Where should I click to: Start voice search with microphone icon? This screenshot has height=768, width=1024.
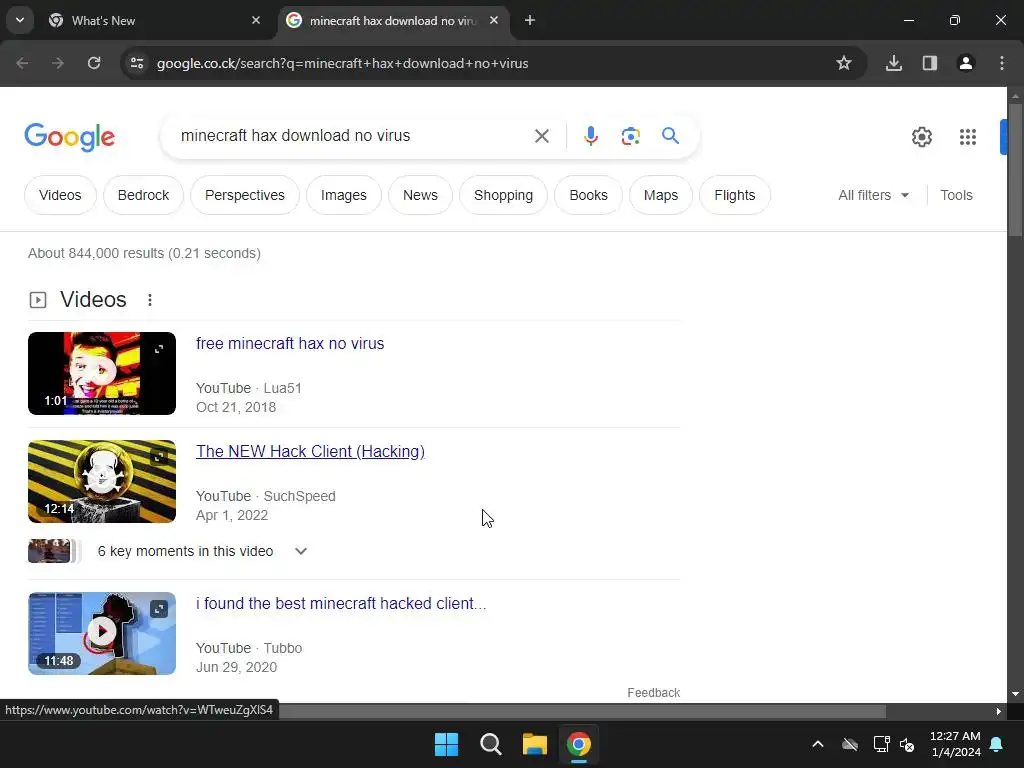[x=590, y=136]
